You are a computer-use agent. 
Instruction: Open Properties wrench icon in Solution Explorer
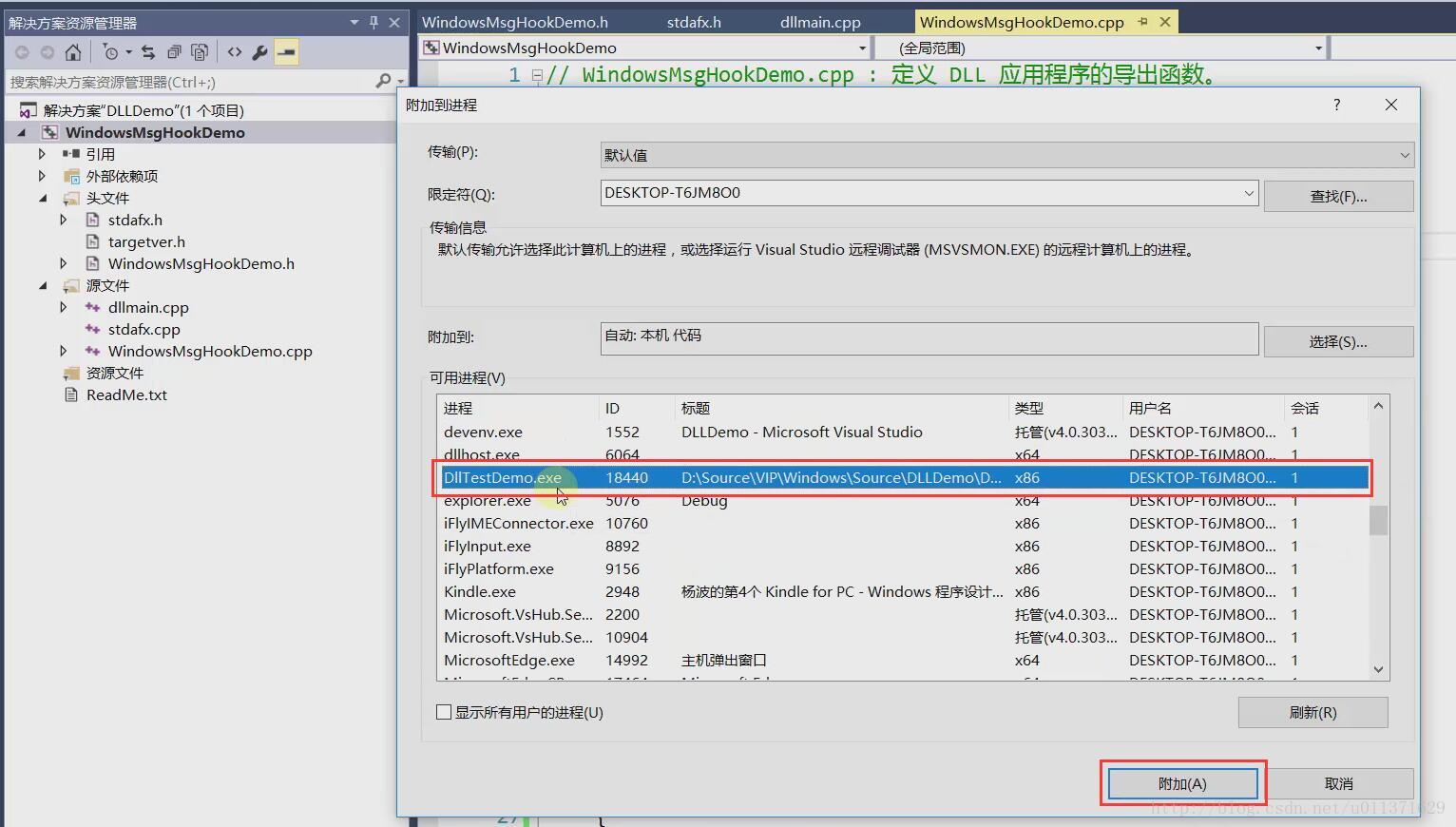tap(259, 52)
